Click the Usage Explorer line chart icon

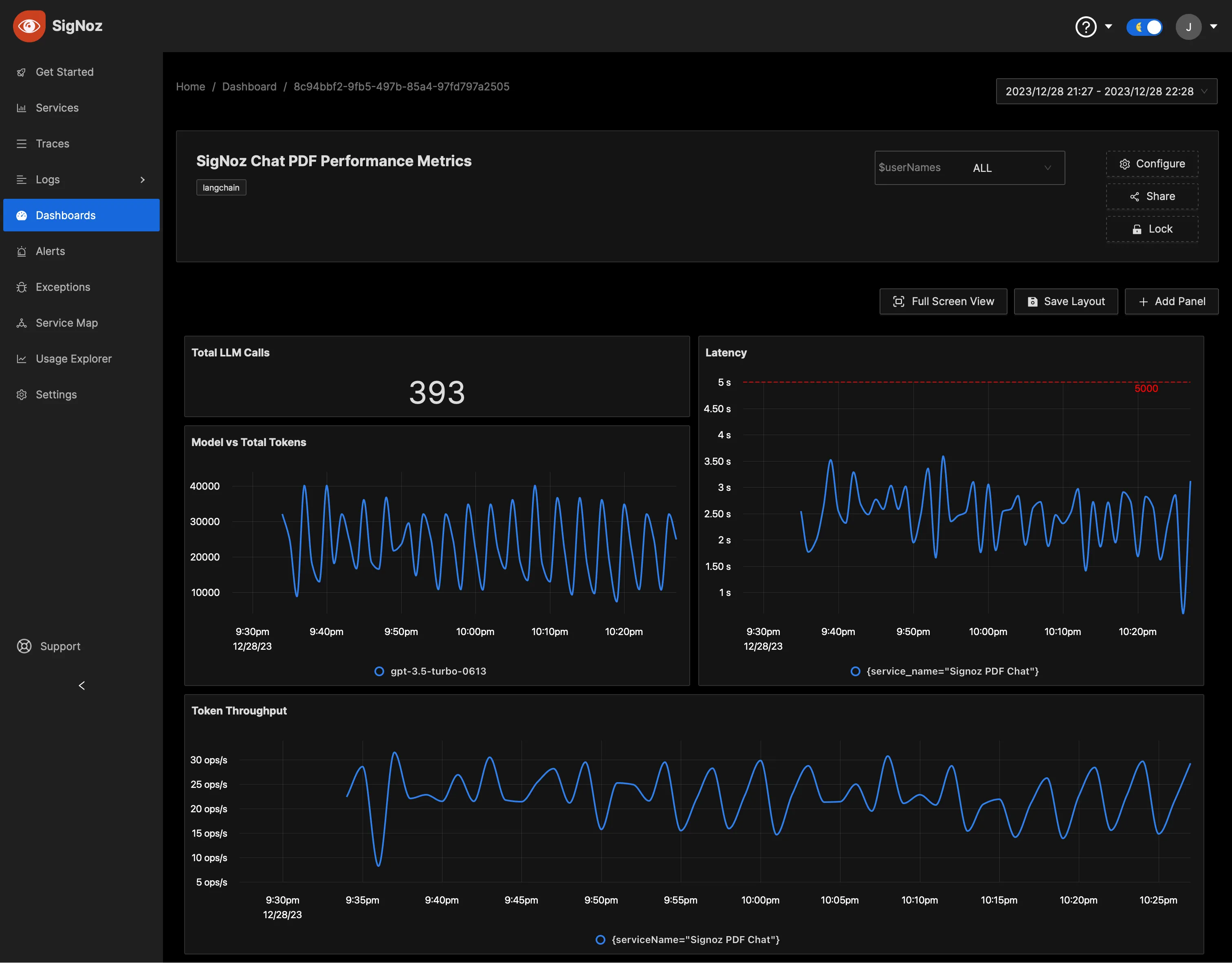coord(22,359)
